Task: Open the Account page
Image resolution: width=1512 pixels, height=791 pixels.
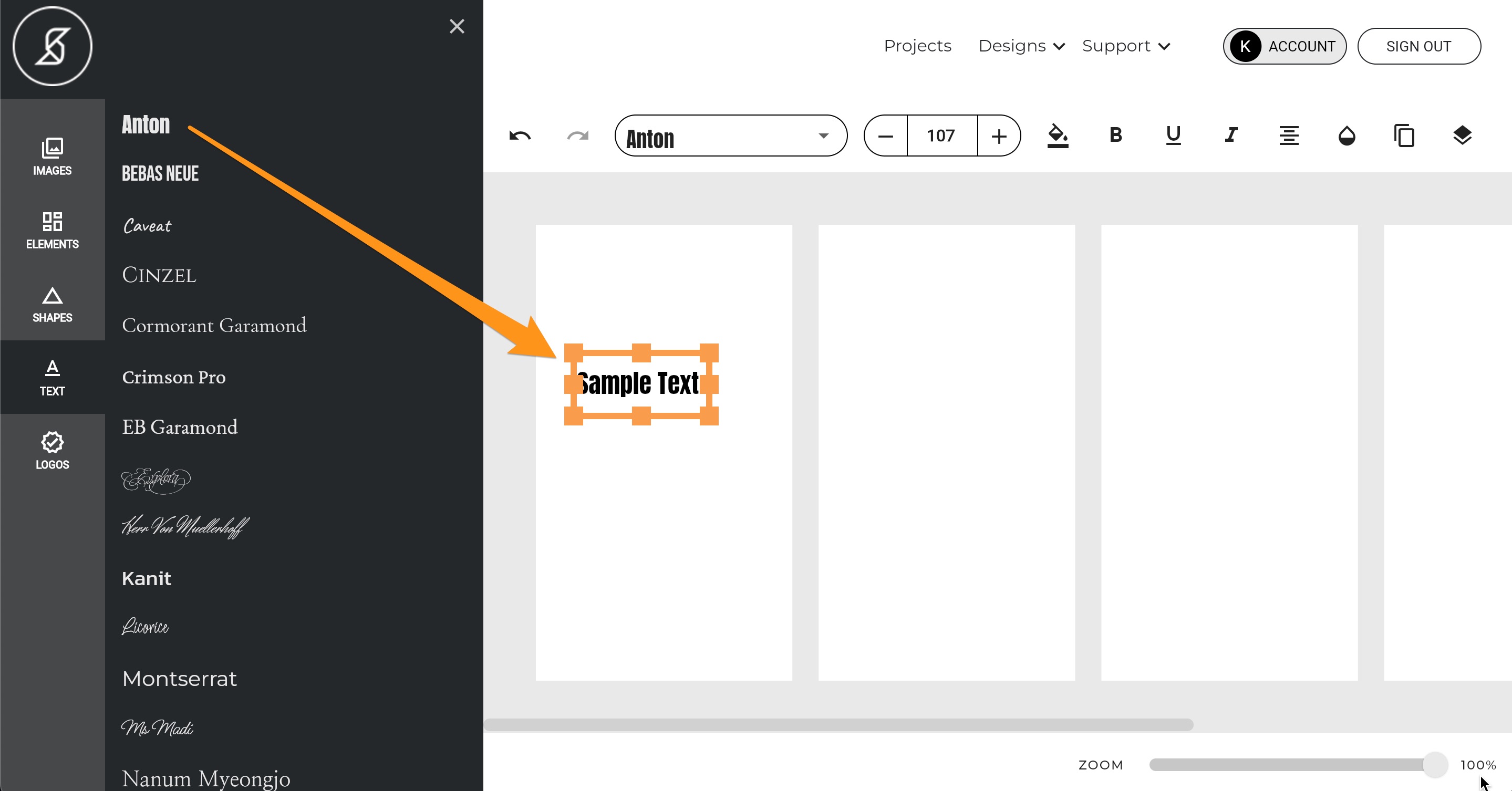Action: pos(1285,46)
